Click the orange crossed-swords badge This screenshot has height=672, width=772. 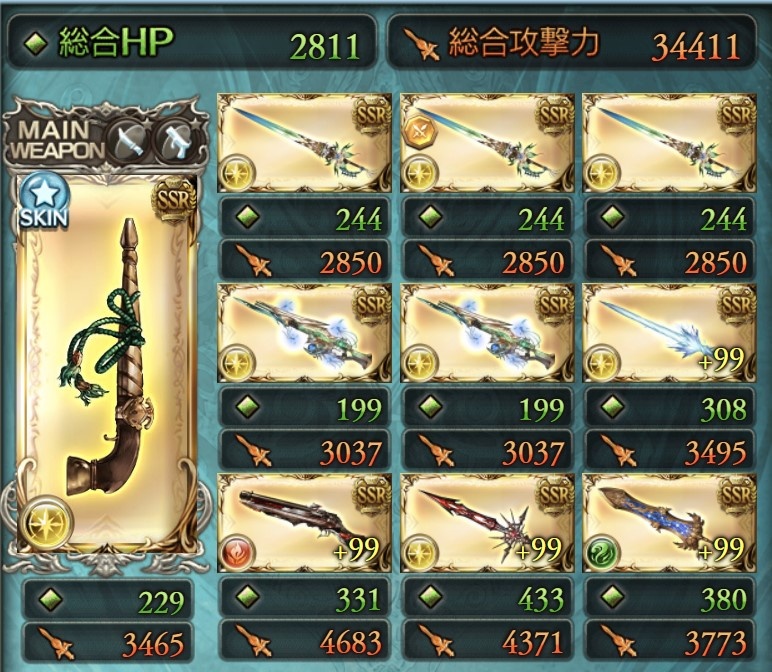(x=420, y=132)
